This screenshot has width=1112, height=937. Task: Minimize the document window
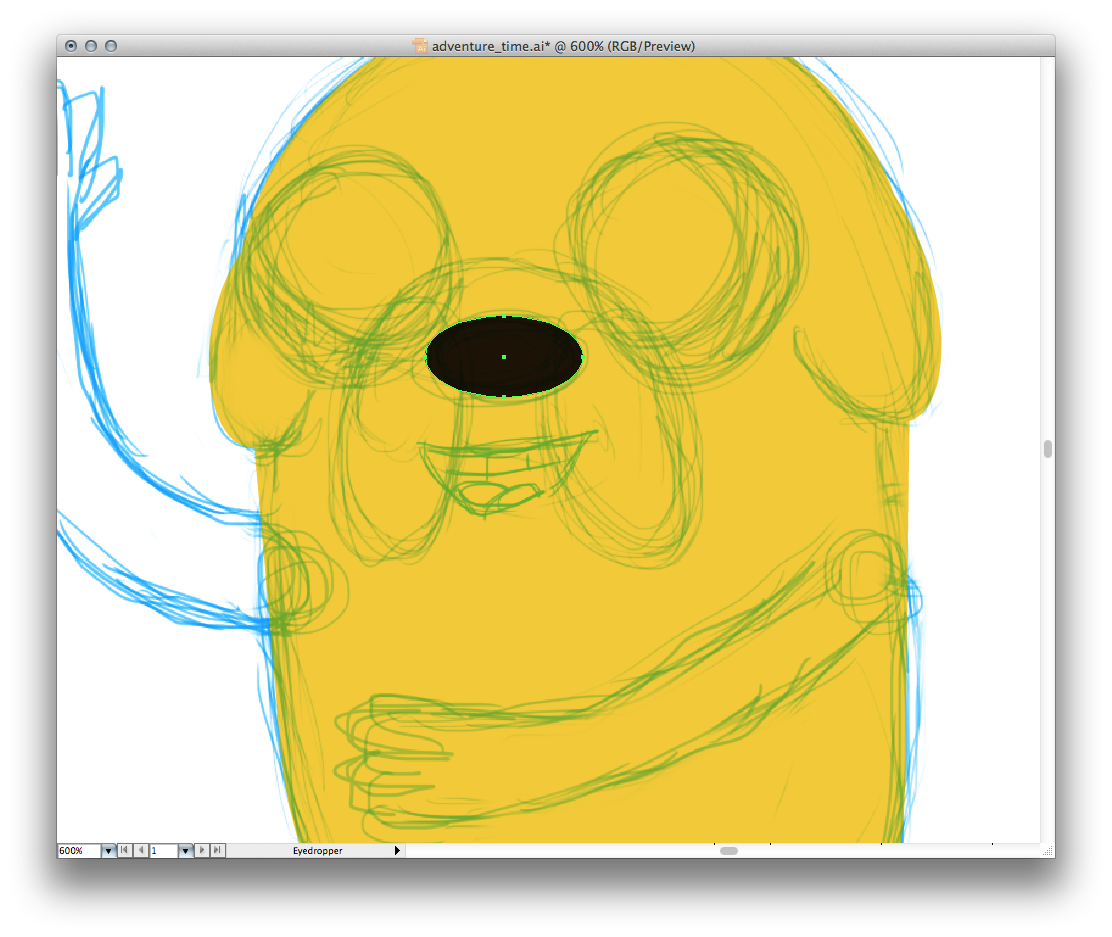click(x=91, y=46)
